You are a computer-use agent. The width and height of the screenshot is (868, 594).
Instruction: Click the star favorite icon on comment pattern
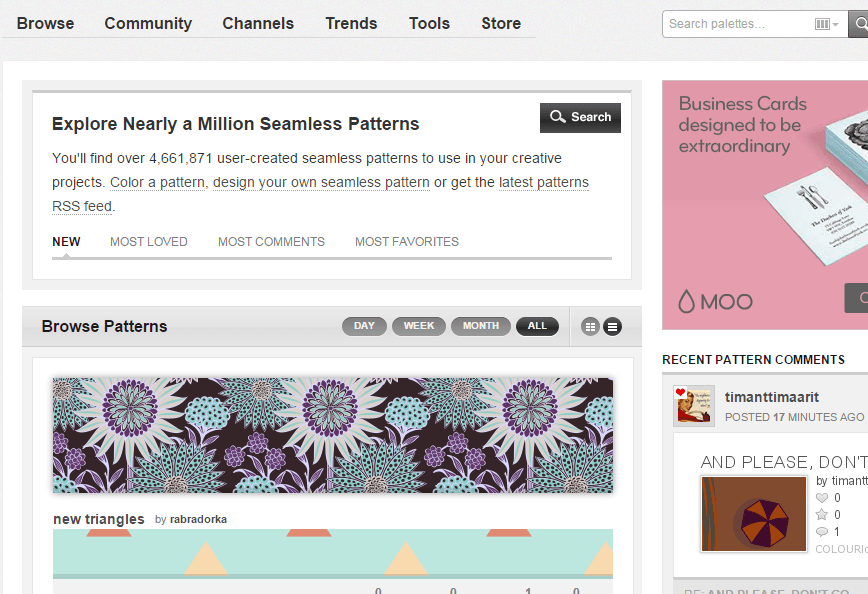[822, 515]
